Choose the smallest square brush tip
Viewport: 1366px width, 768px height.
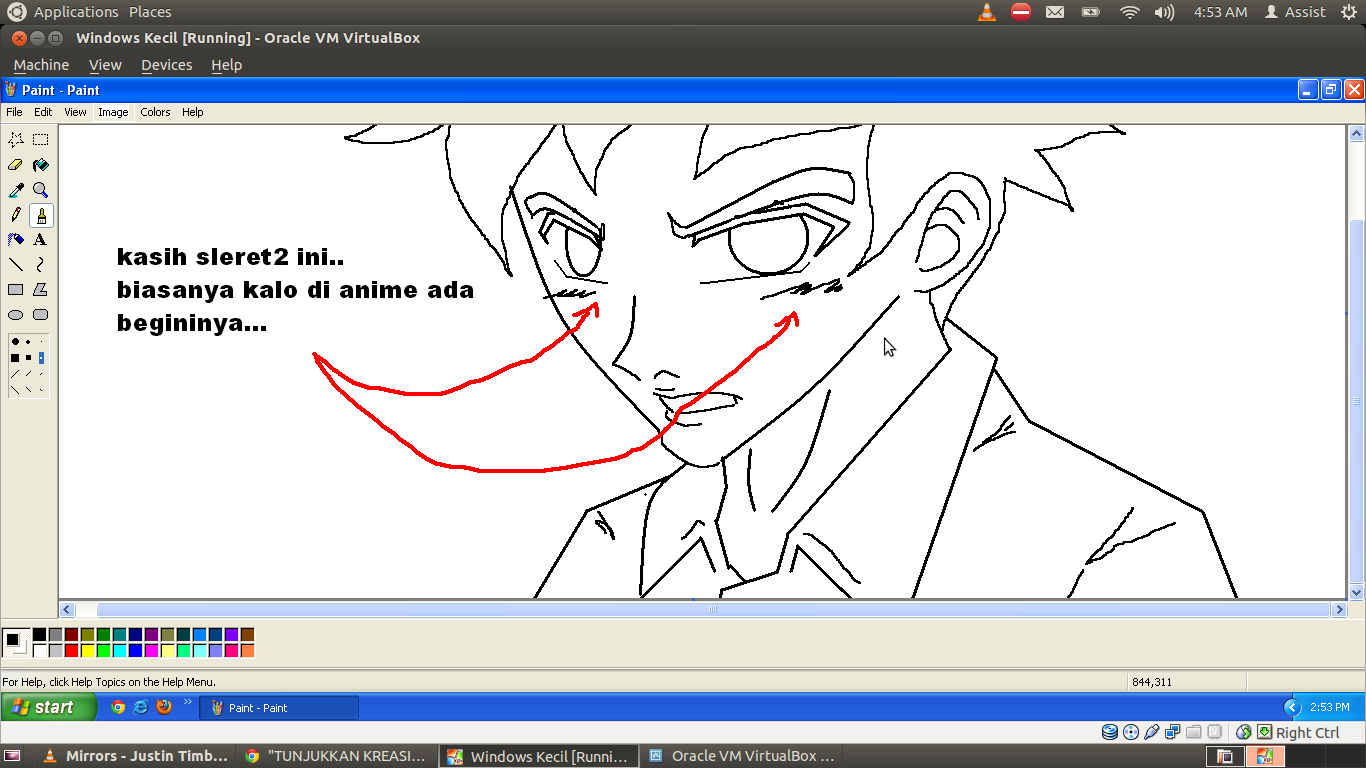41,357
